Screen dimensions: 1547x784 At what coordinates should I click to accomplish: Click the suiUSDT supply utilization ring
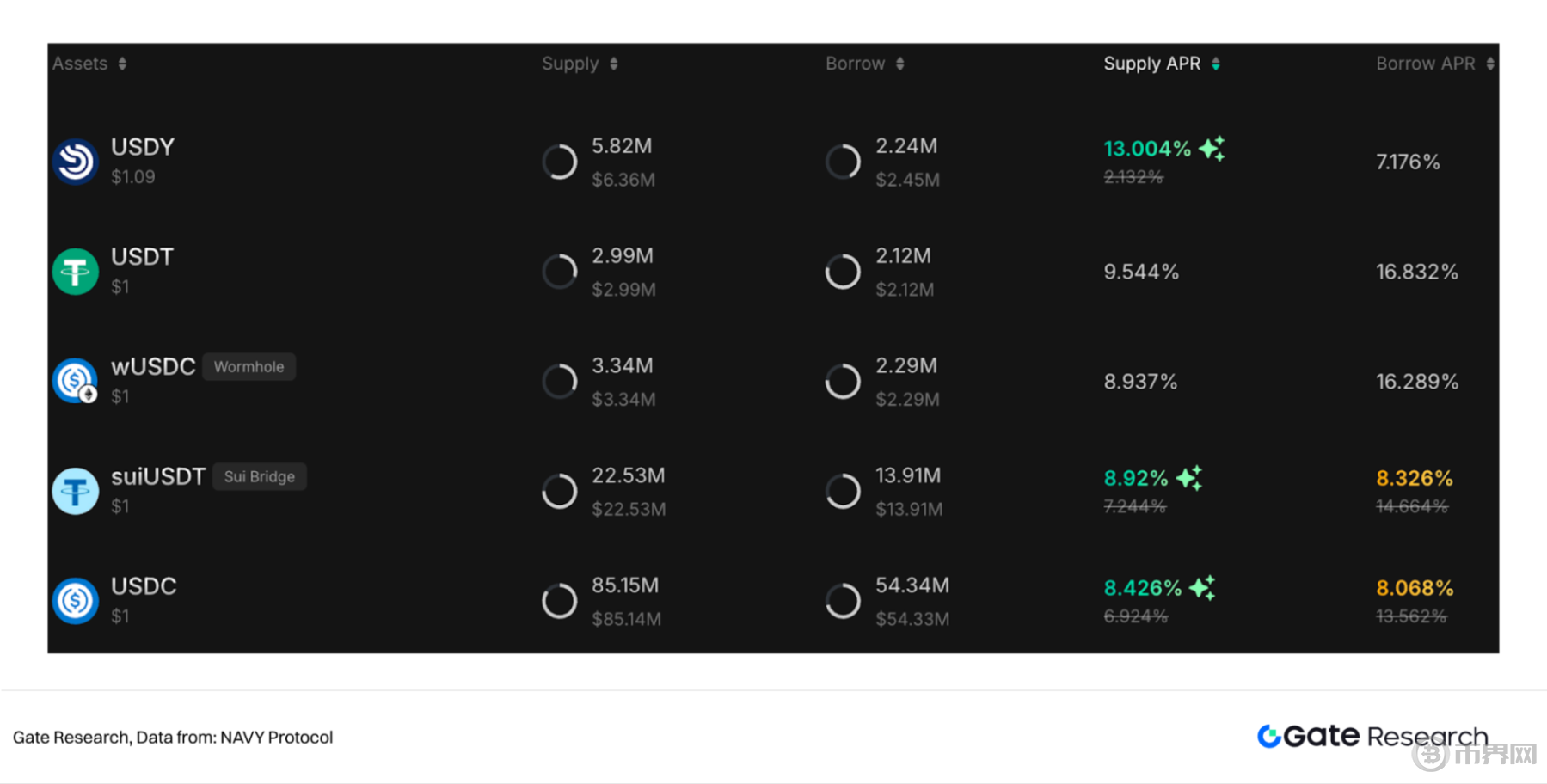pyautogui.click(x=559, y=491)
